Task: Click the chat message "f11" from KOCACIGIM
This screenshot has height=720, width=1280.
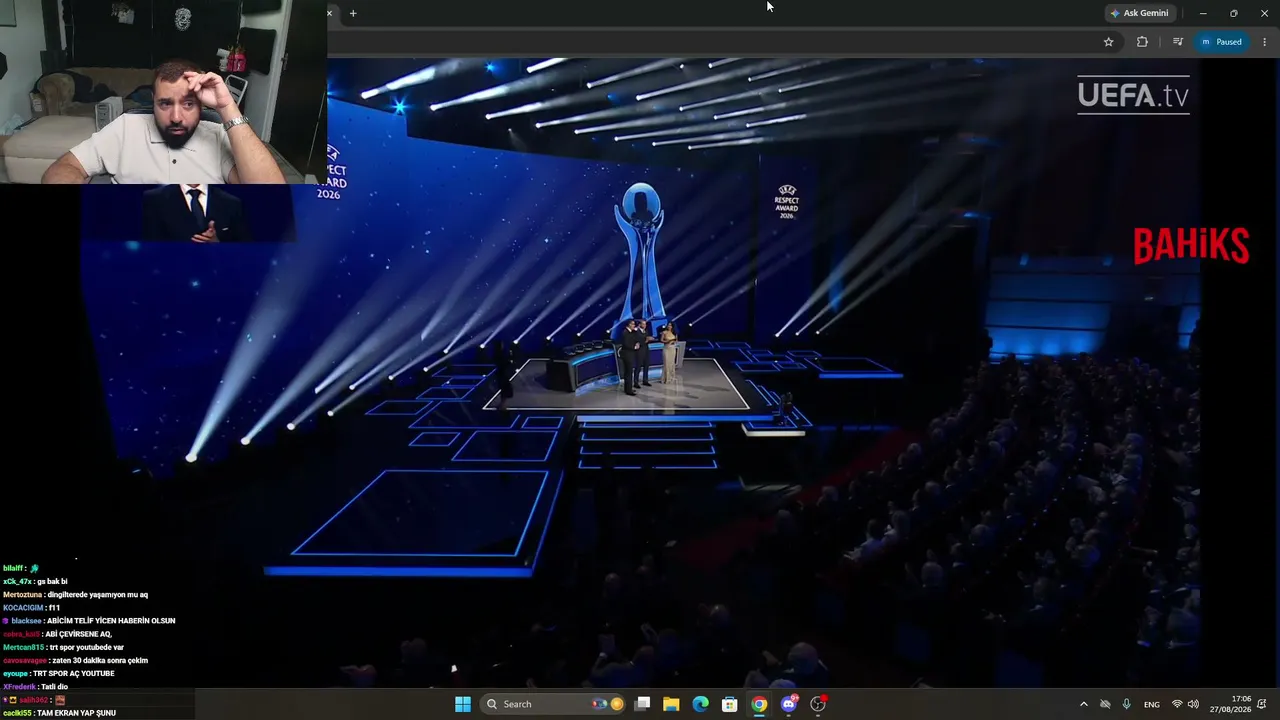Action: coord(55,608)
